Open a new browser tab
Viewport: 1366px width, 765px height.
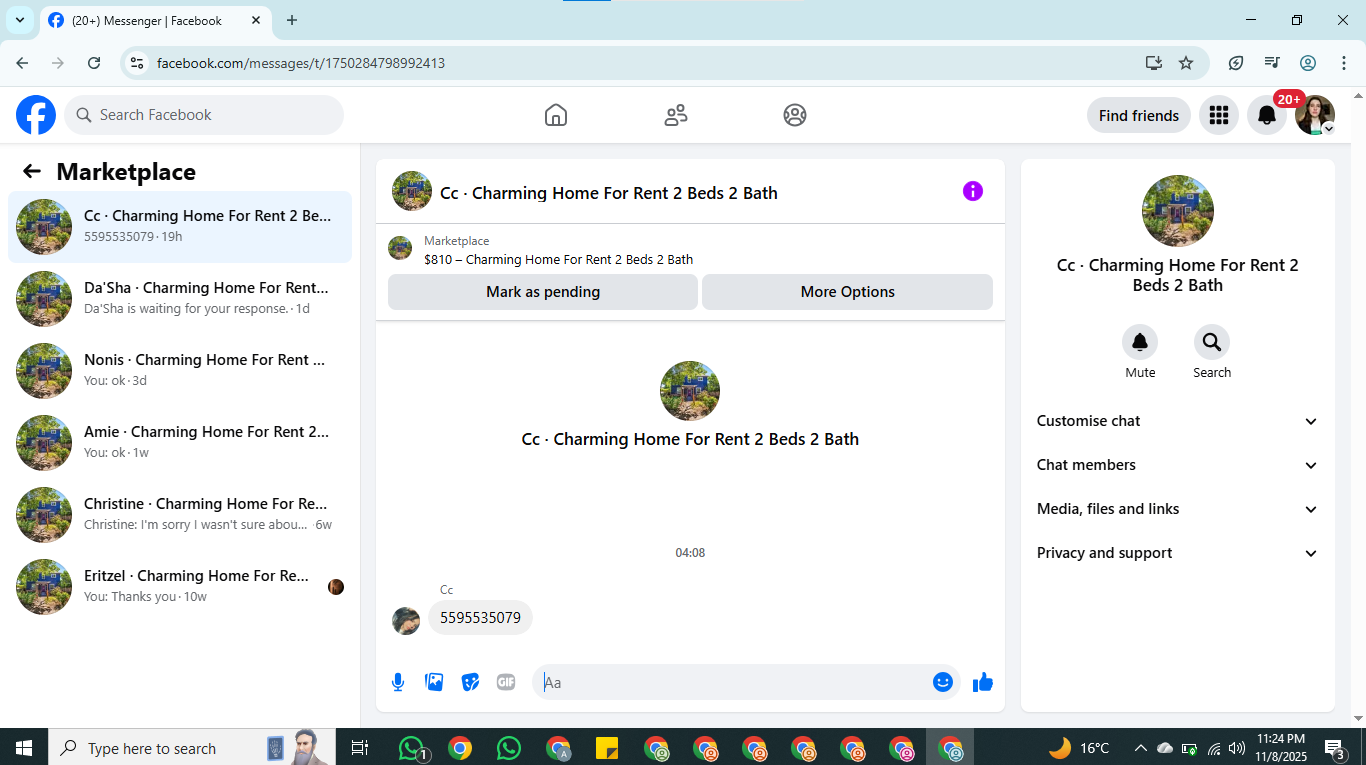292,20
